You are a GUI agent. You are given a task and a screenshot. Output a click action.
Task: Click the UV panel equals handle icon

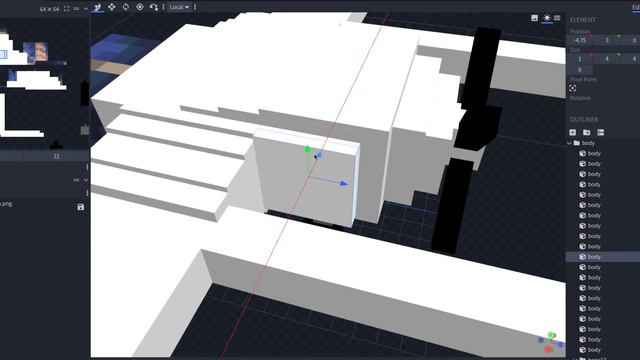click(x=76, y=9)
